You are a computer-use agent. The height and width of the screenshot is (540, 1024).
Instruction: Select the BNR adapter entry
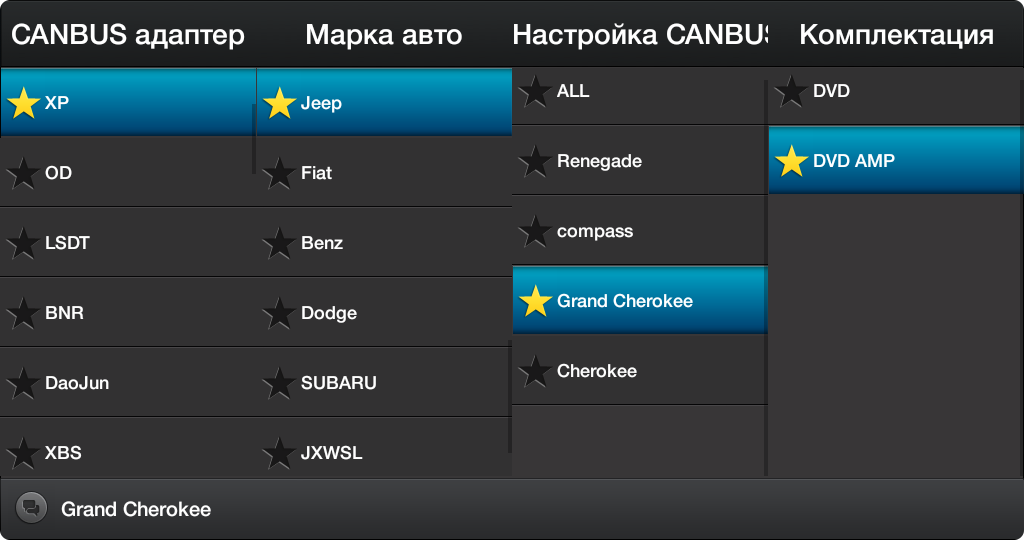pos(128,312)
